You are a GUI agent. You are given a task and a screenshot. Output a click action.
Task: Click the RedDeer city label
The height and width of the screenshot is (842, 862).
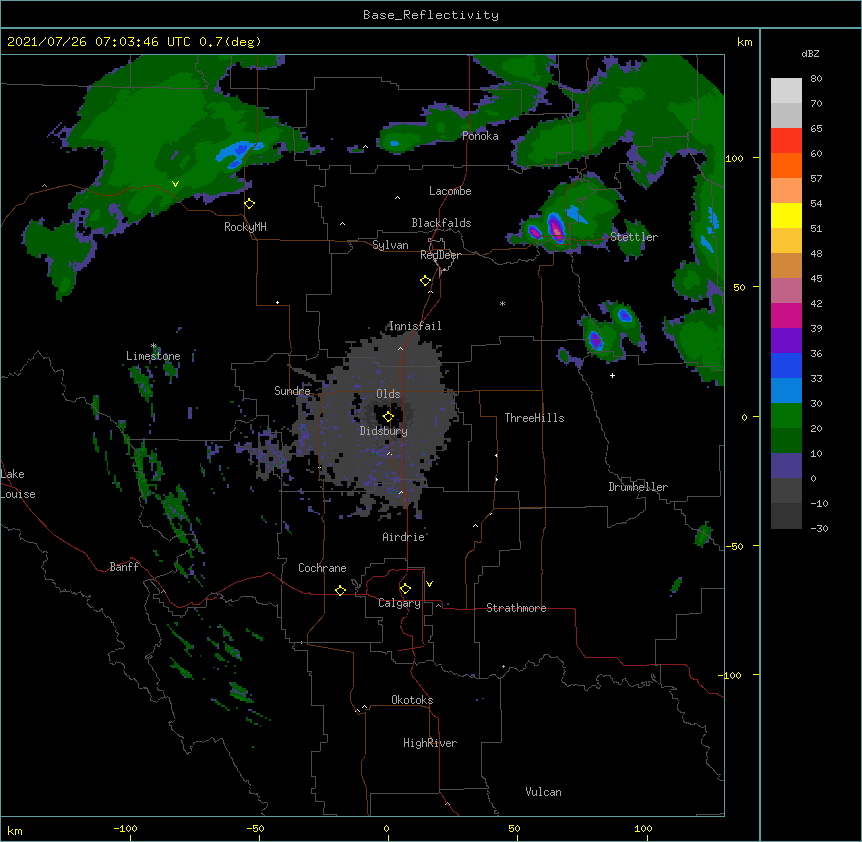(x=440, y=255)
